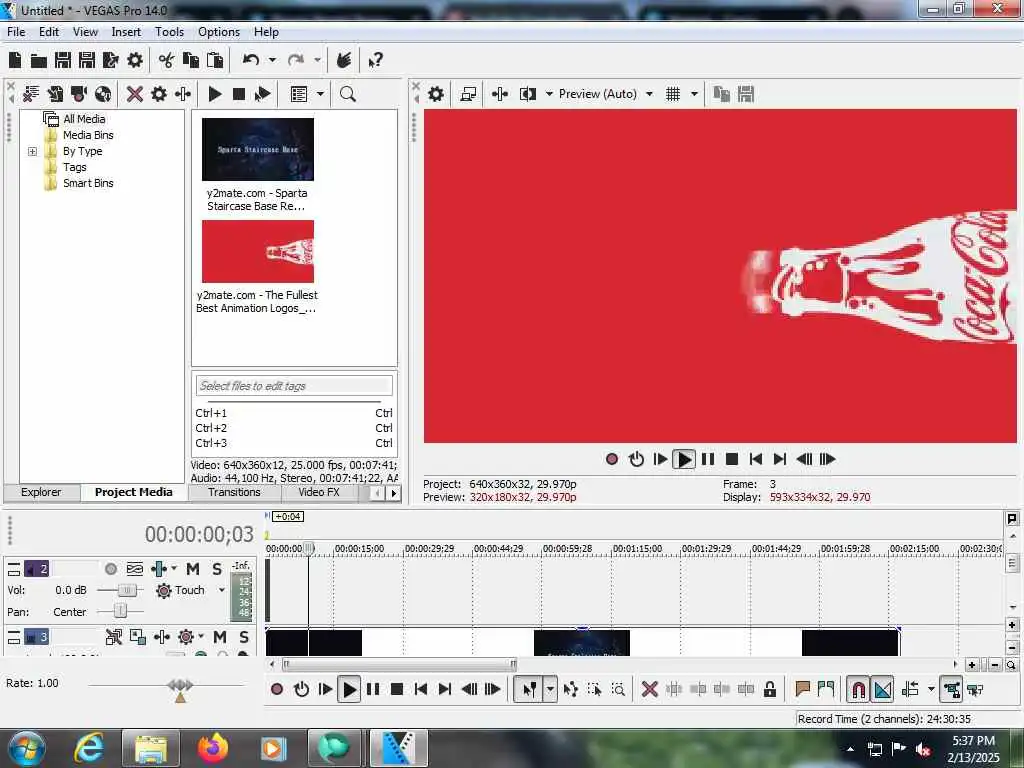
Task: Click the Cut scissors icon
Action: point(167,61)
